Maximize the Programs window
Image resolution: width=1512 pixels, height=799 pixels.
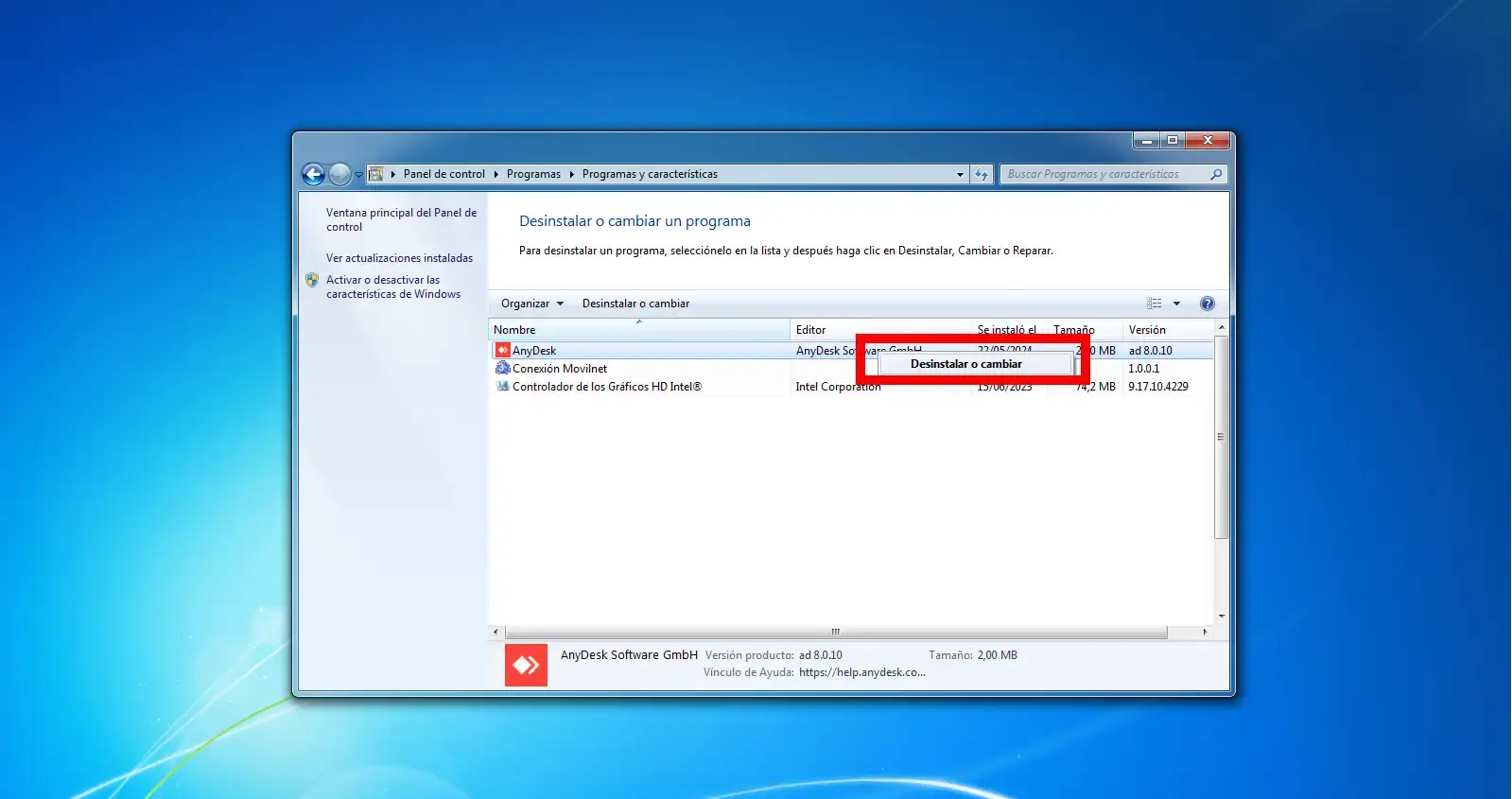tap(1173, 140)
